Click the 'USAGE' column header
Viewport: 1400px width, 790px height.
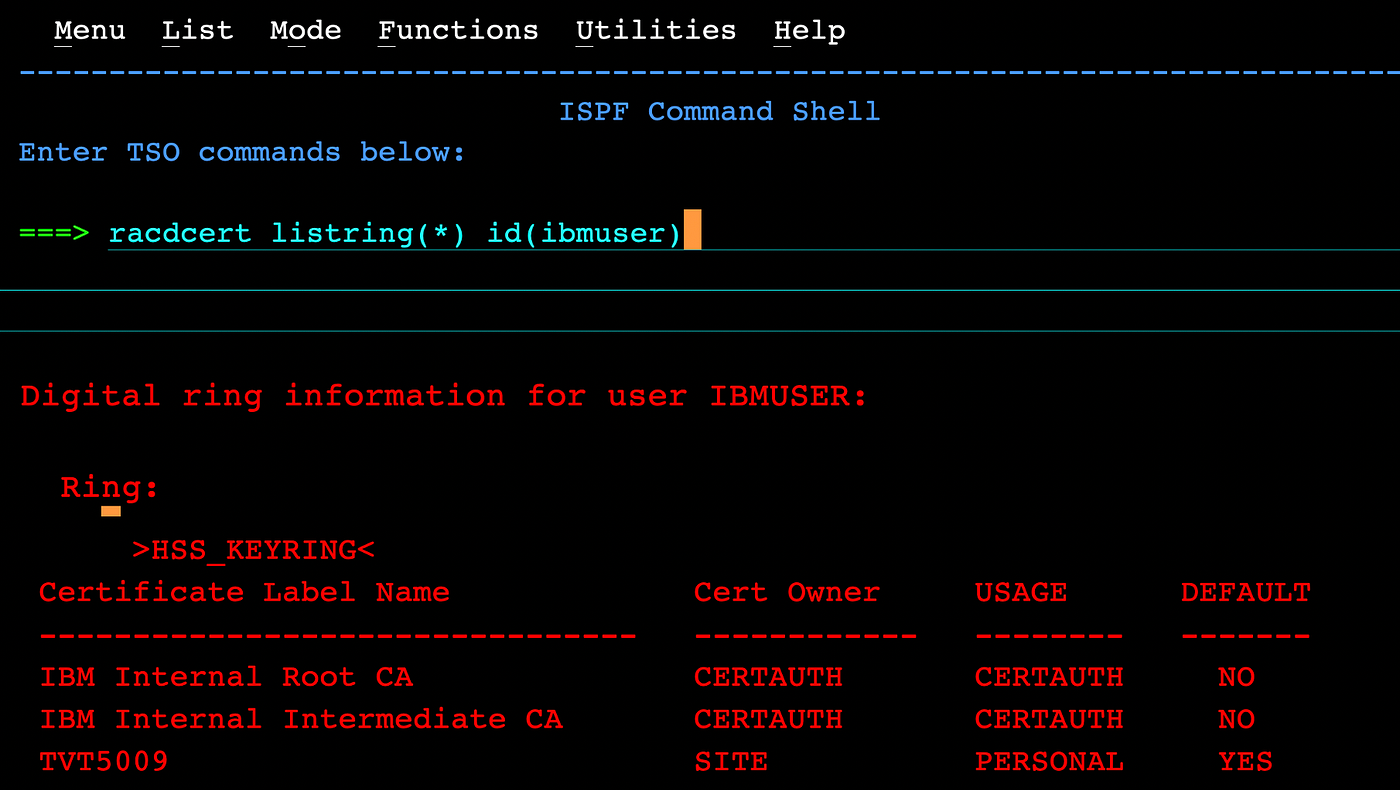(1021, 592)
